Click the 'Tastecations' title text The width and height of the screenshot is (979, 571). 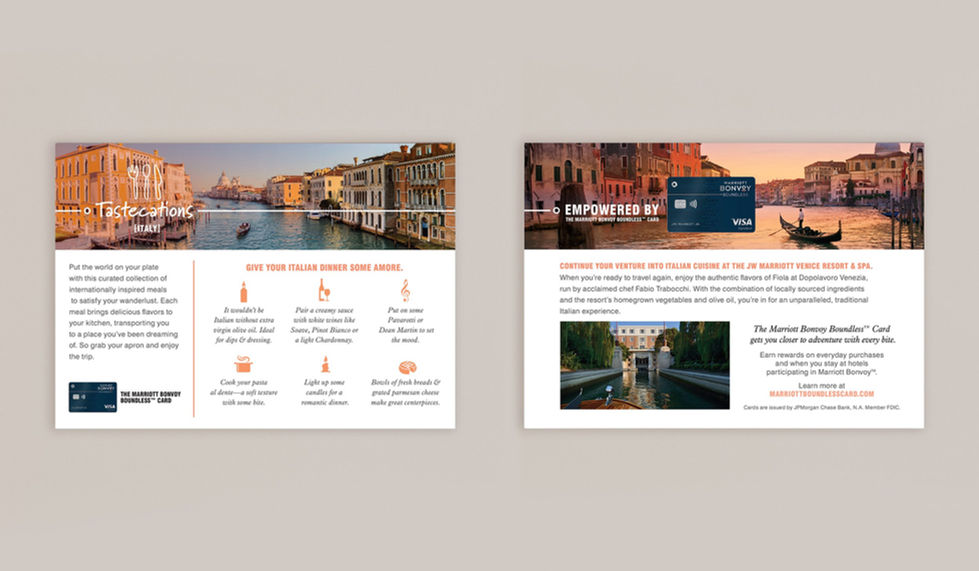click(x=145, y=210)
